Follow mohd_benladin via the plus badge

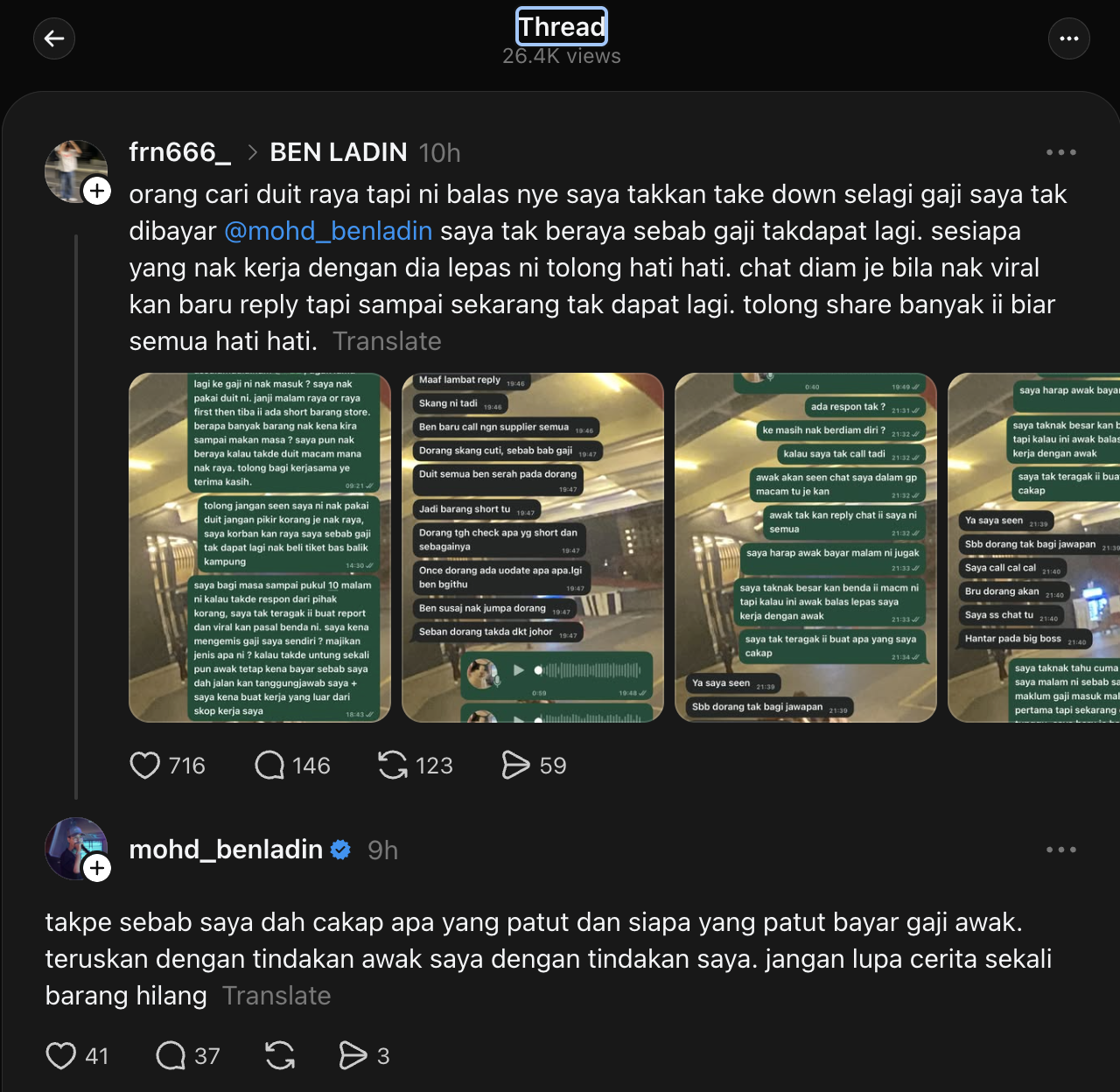click(x=97, y=868)
